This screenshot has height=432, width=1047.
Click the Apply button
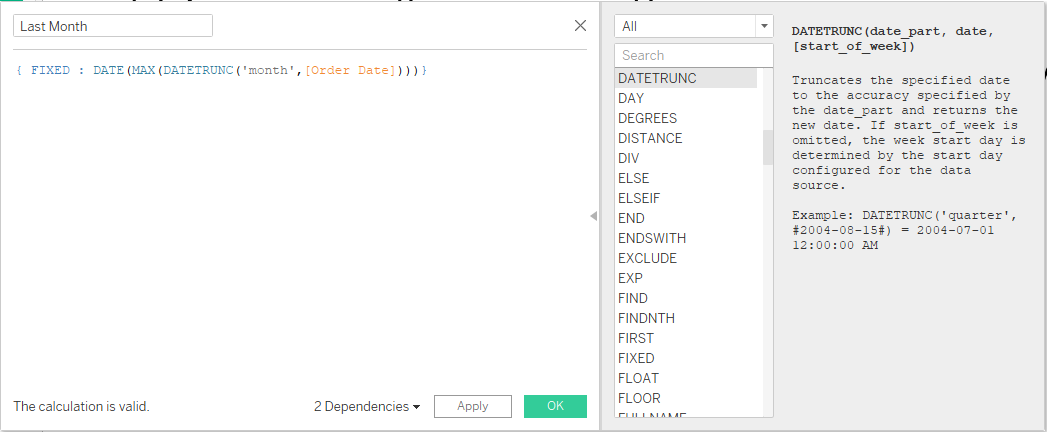coord(473,406)
